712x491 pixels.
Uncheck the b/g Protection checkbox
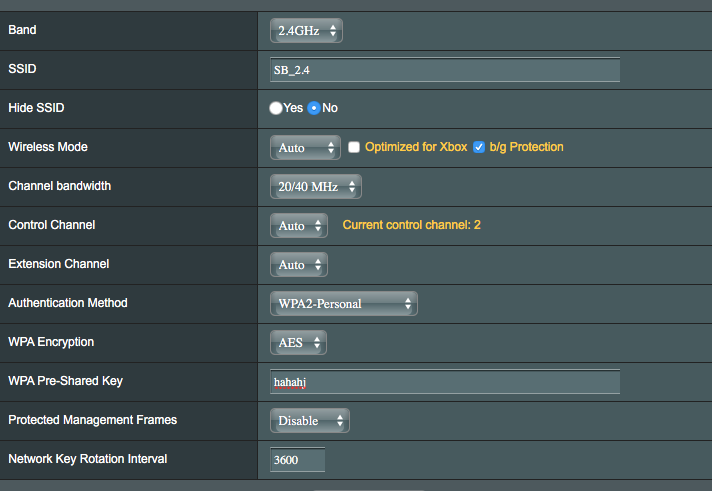[x=479, y=147]
